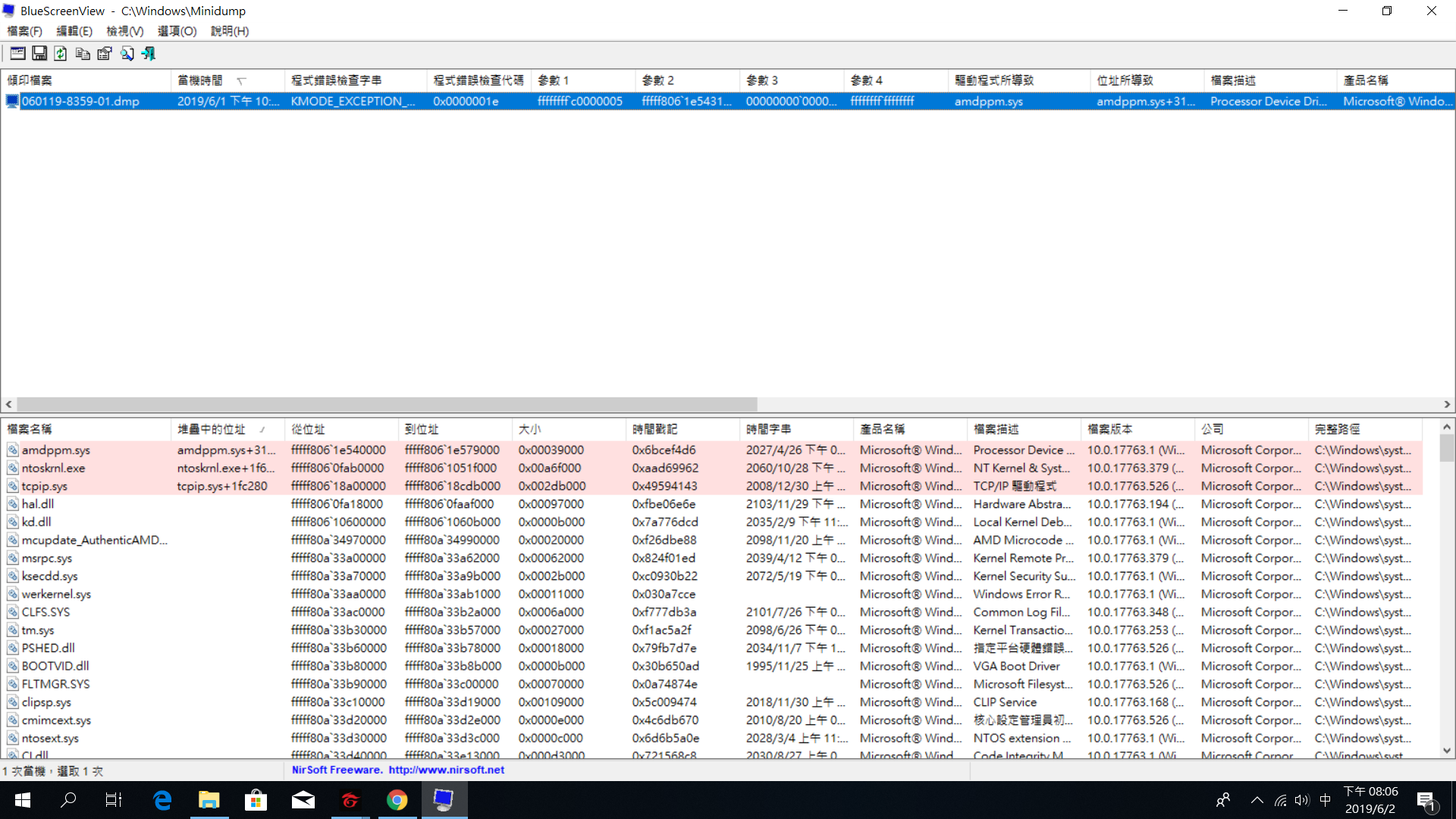Viewport: 1456px width, 819px height.
Task: Open taskbar search magnifier
Action: click(68, 800)
